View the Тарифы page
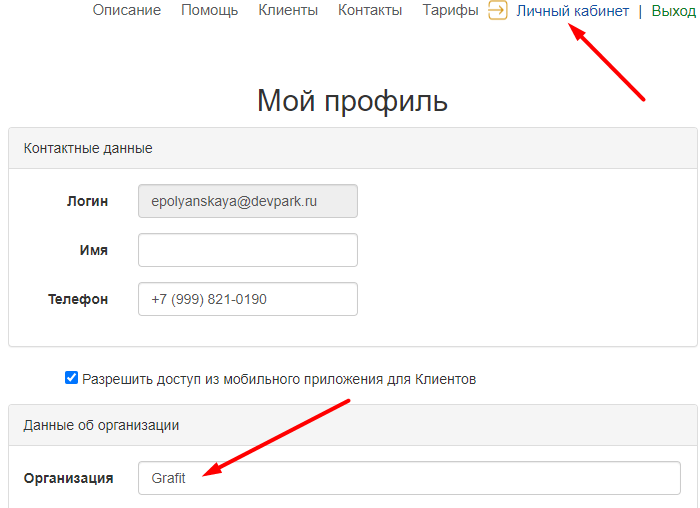The image size is (700, 508). [450, 10]
